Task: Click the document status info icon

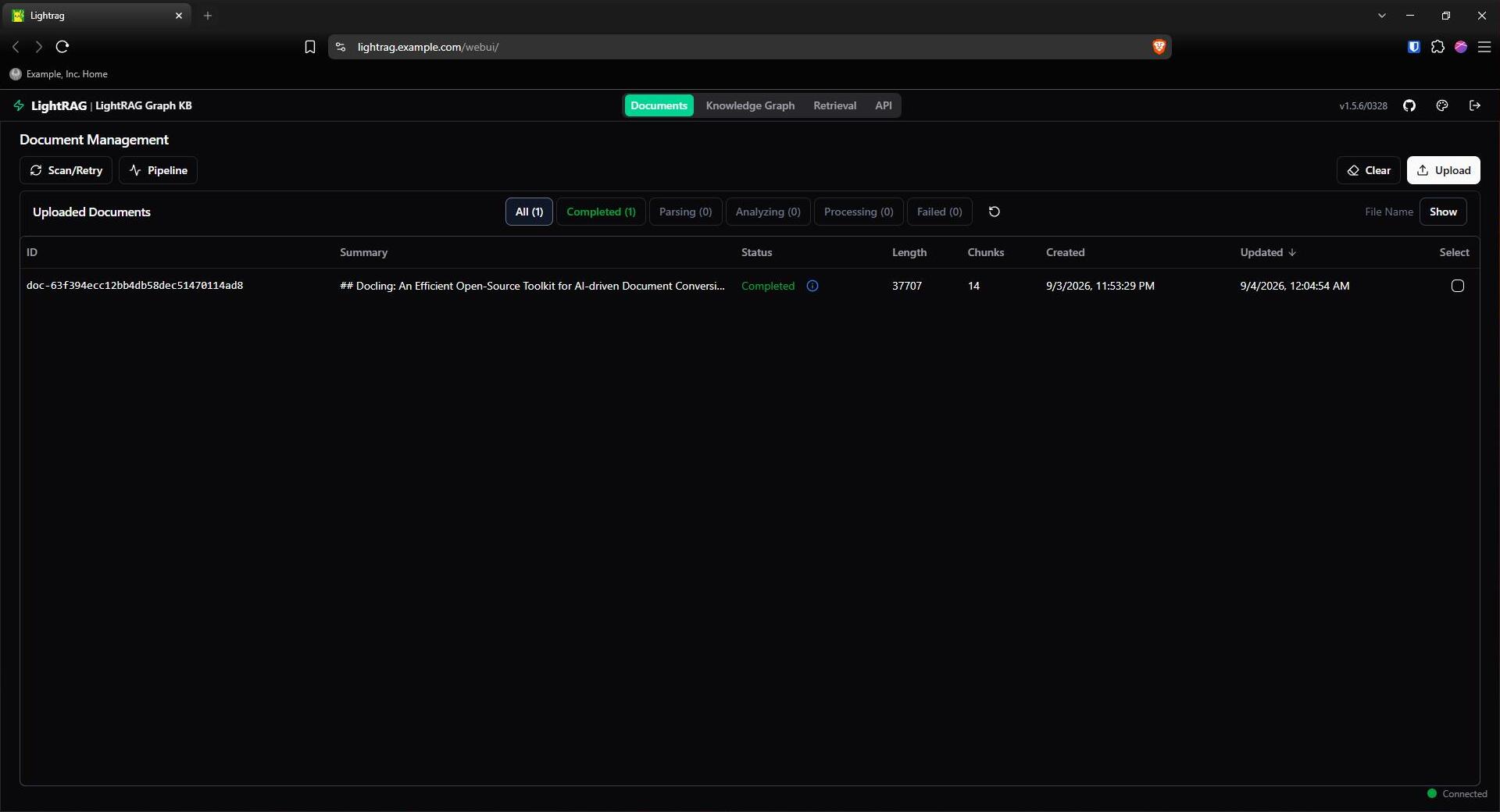Action: click(x=812, y=286)
